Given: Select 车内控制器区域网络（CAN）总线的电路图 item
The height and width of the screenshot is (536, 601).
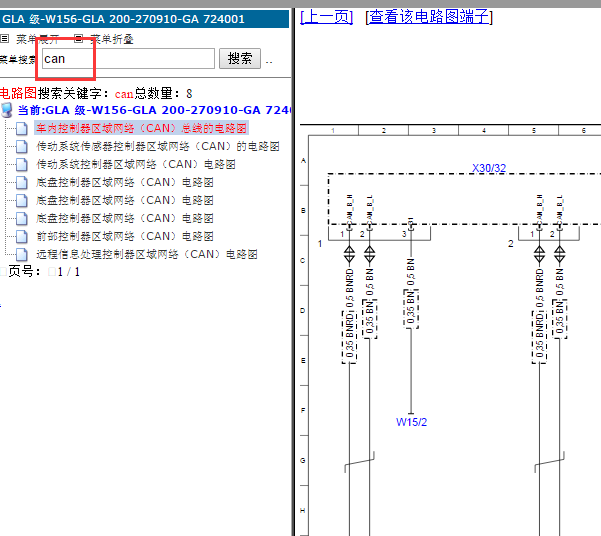Looking at the screenshot, I should tap(141, 128).
